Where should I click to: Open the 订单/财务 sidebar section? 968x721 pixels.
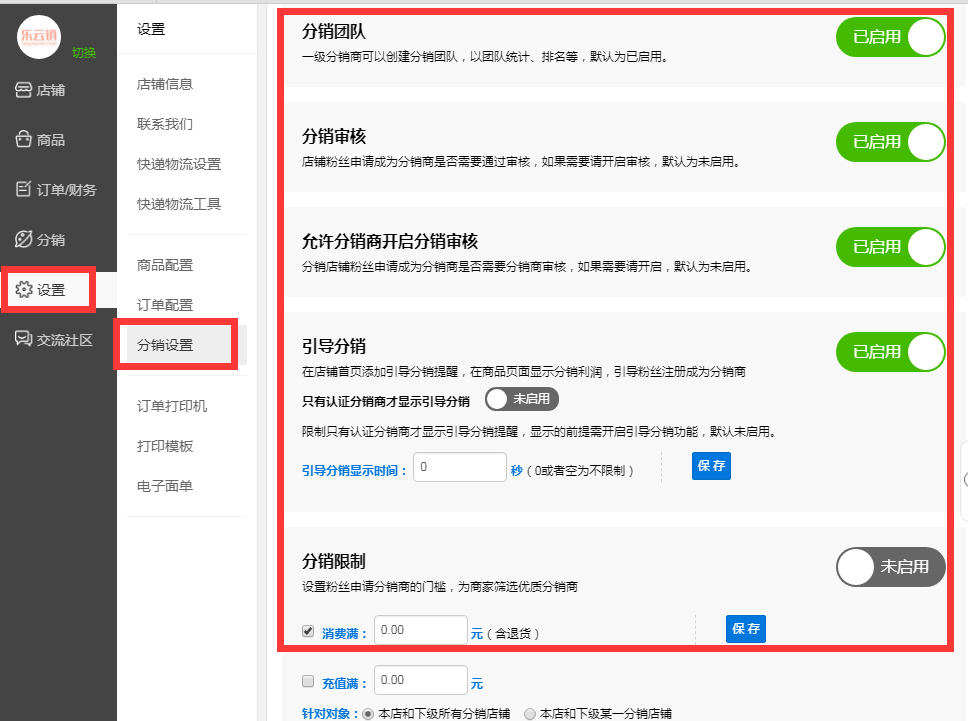(56, 189)
